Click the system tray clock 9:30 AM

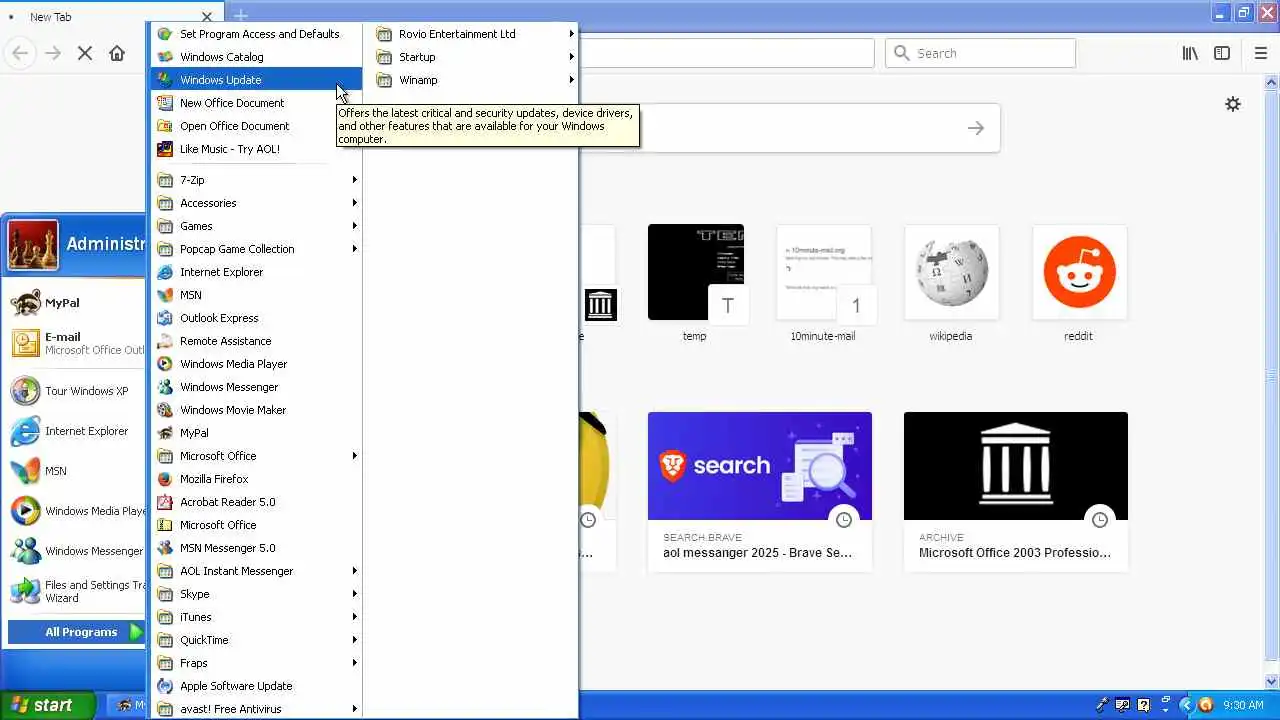(x=1243, y=705)
